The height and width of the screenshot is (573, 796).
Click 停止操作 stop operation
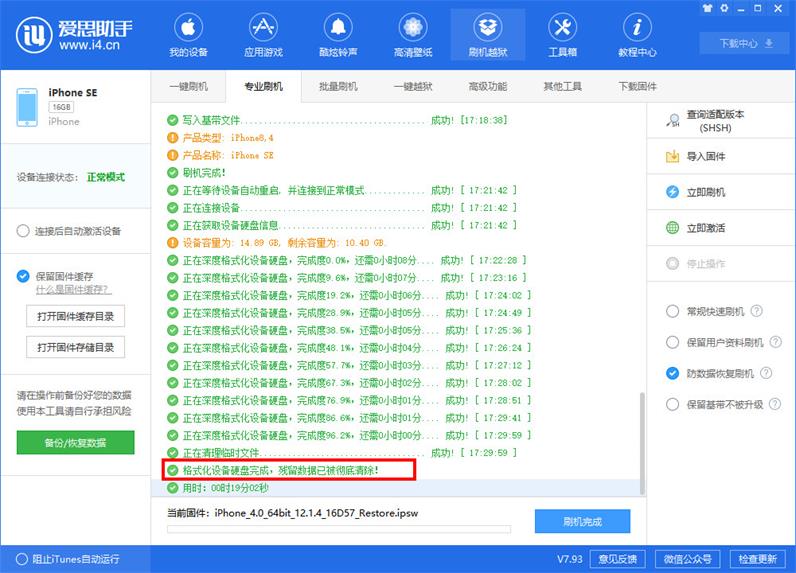pyautogui.click(x=721, y=263)
